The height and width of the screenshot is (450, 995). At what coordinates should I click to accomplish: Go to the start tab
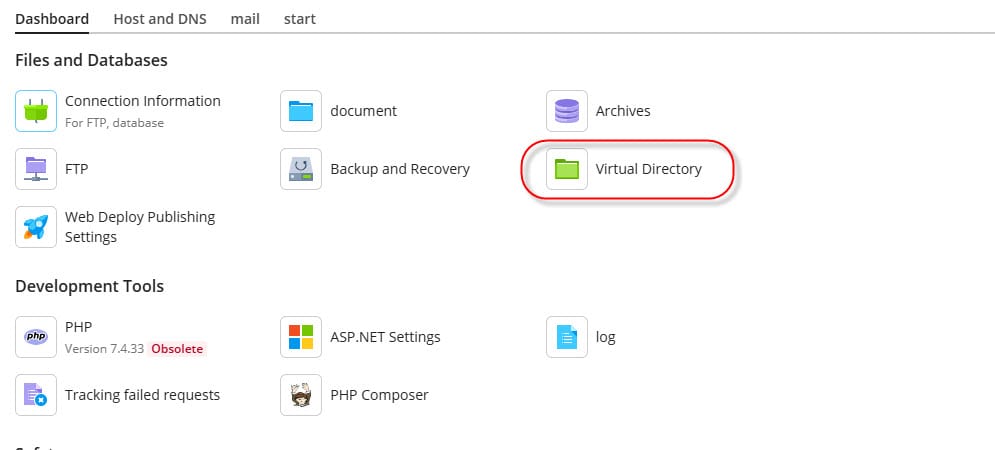300,19
